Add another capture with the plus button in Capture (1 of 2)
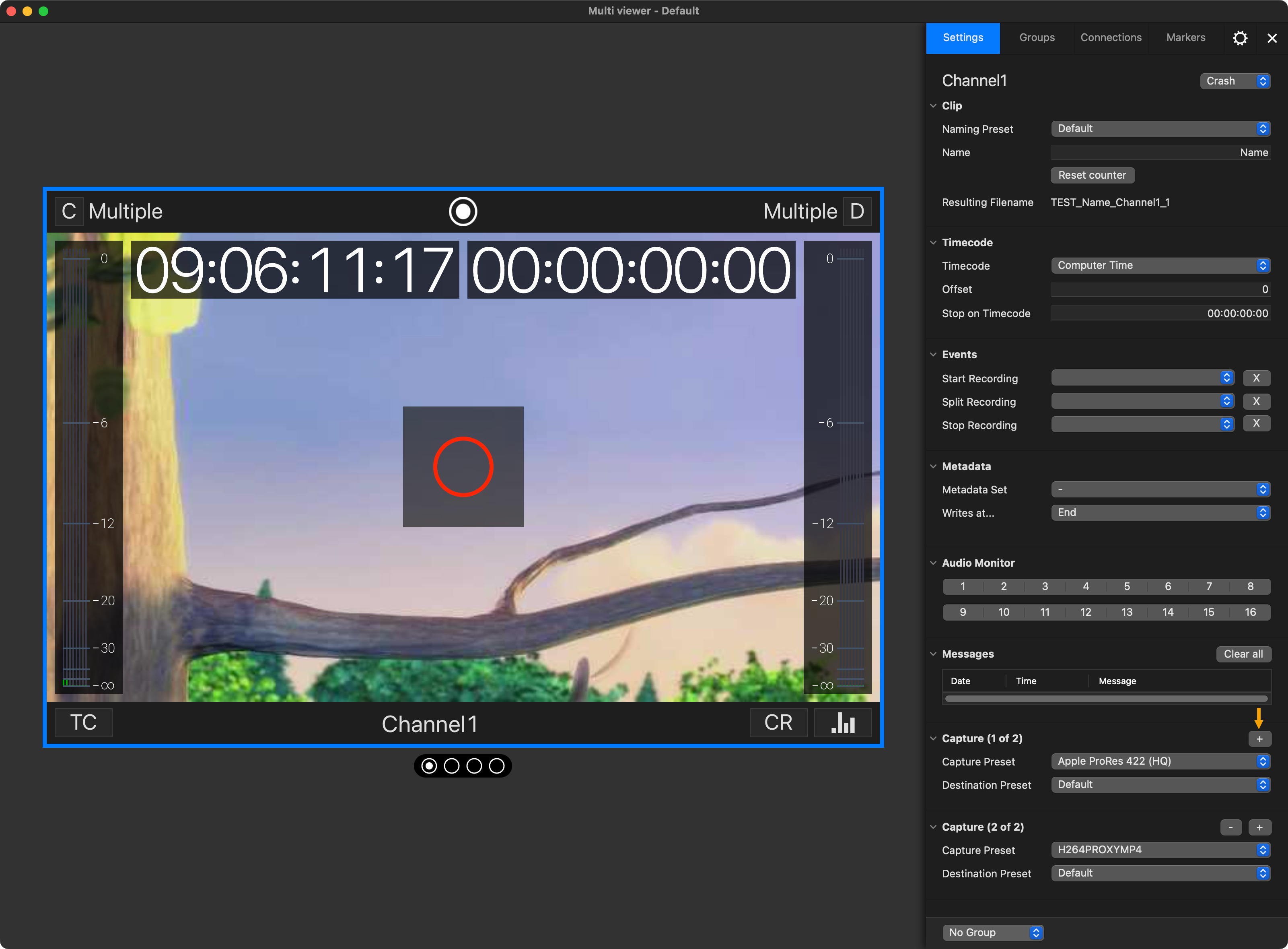The width and height of the screenshot is (1288, 949). click(1259, 739)
